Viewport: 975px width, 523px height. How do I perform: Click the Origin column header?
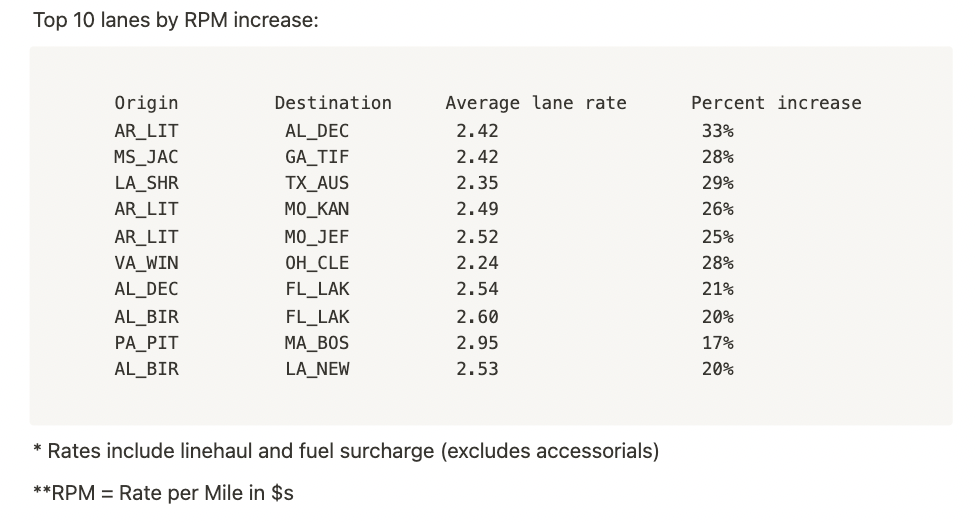pos(146,103)
